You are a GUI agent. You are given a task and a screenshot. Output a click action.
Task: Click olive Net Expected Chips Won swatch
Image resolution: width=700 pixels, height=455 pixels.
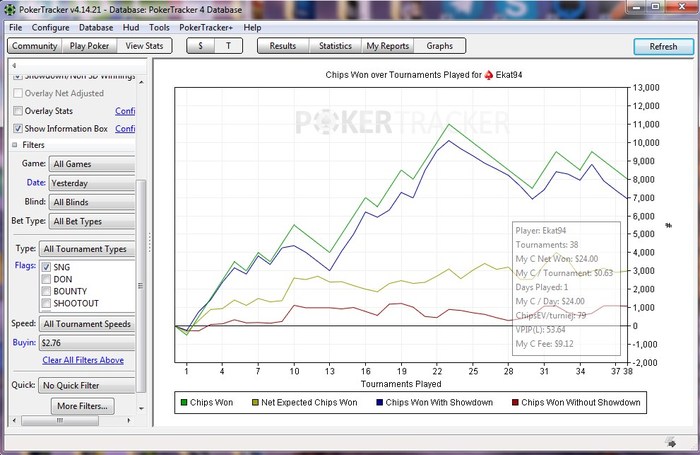pyautogui.click(x=255, y=403)
